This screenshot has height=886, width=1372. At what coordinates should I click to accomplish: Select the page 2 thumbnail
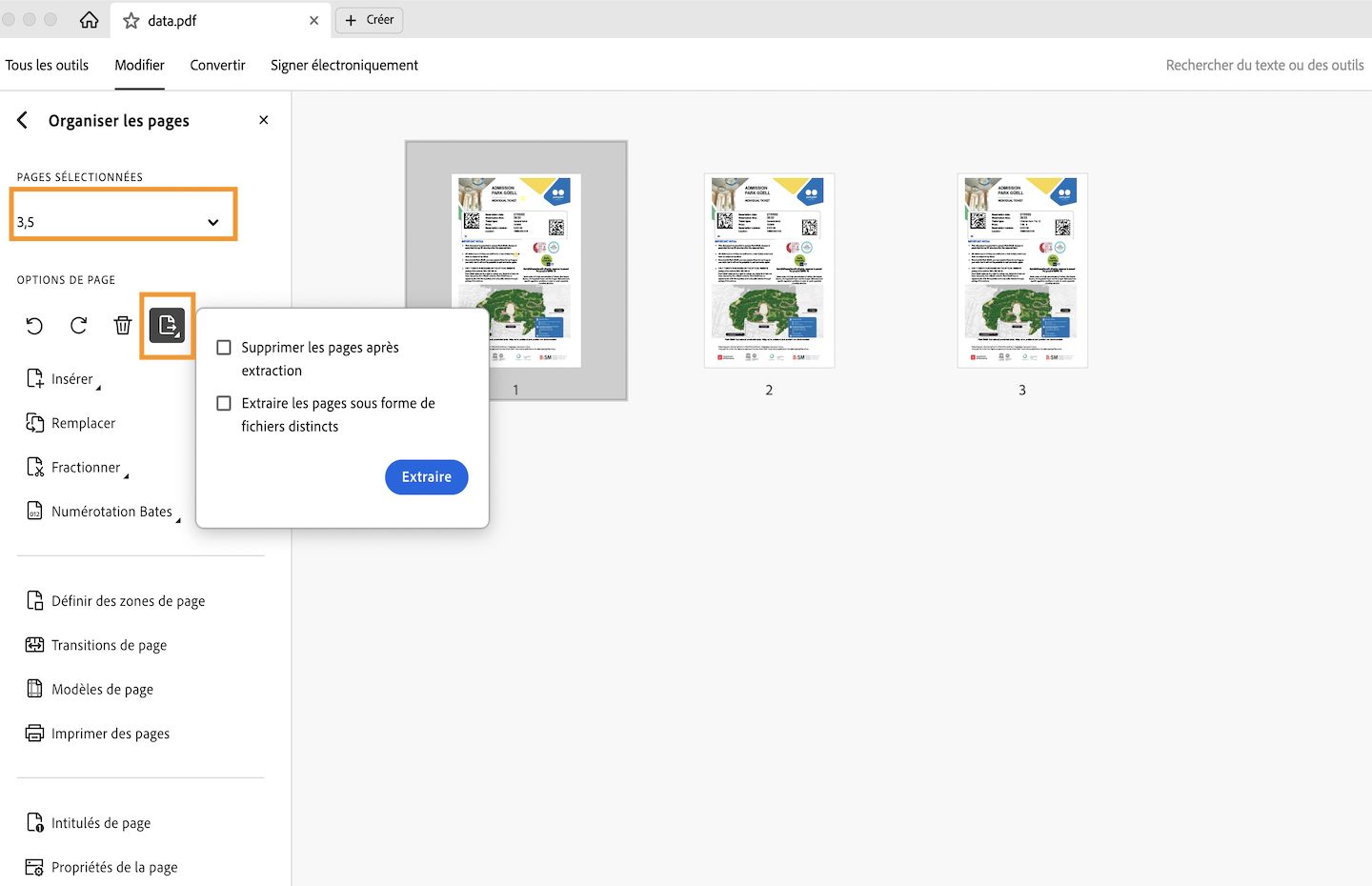[769, 271]
